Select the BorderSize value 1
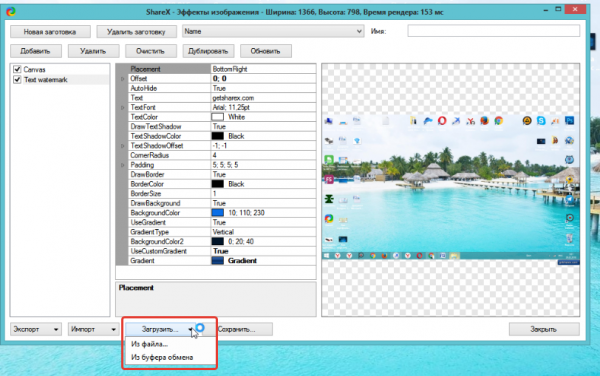 (x=214, y=194)
